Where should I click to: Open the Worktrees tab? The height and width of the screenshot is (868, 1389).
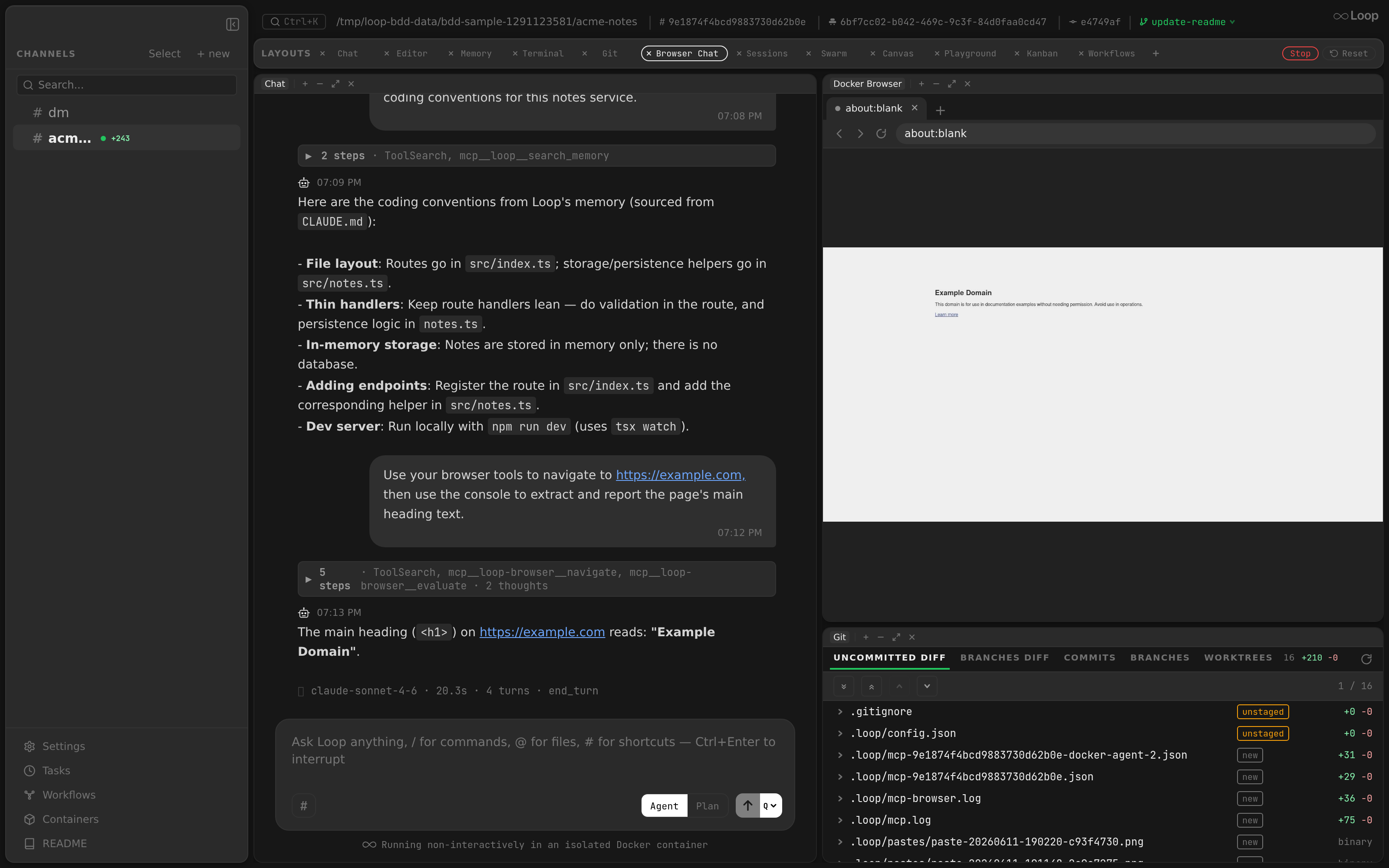[x=1238, y=658]
